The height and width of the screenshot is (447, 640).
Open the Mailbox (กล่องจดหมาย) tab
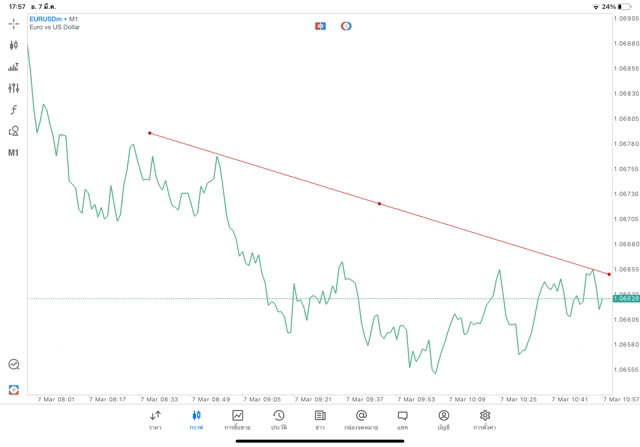(x=361, y=419)
